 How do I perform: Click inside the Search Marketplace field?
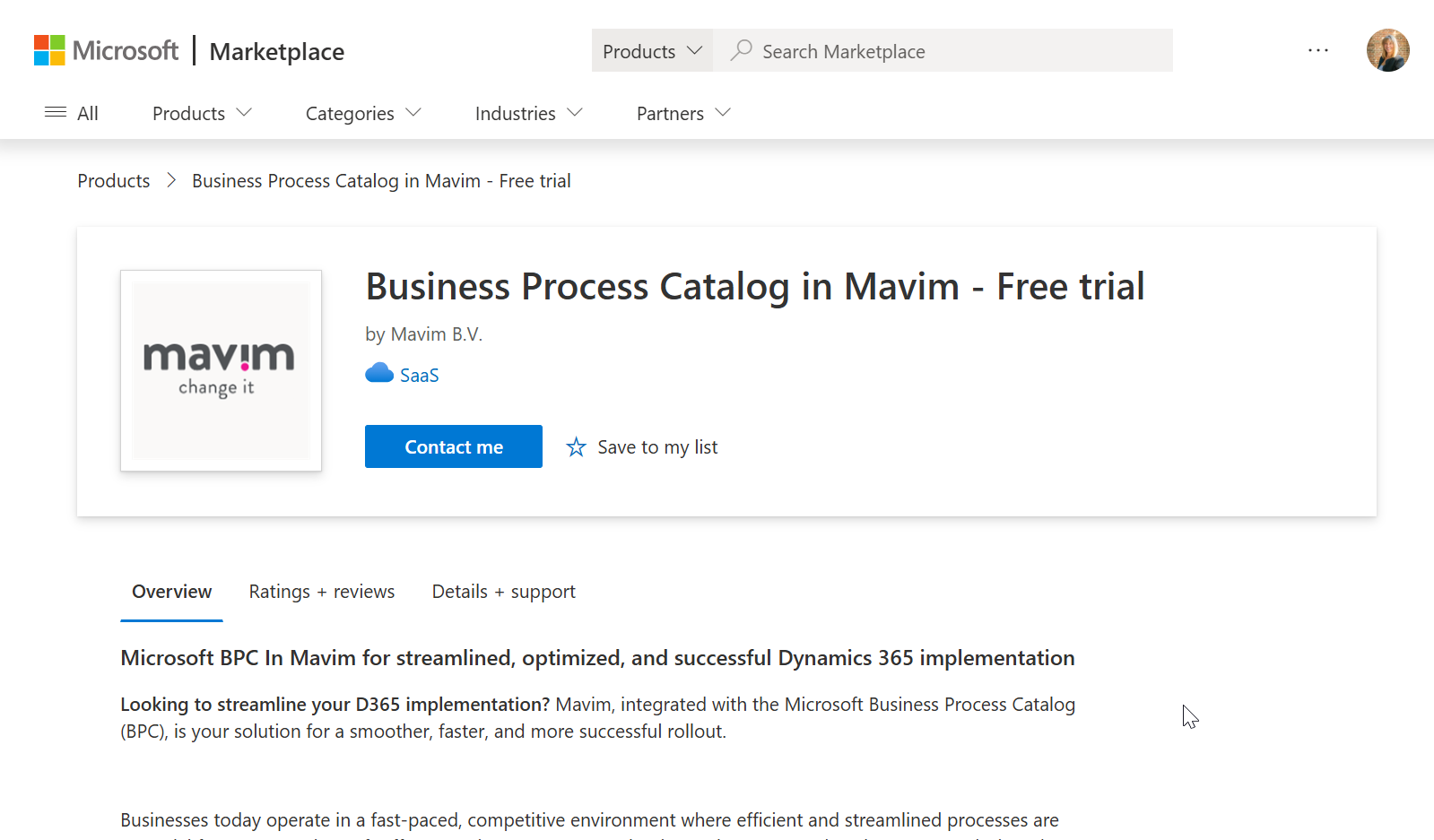897,51
